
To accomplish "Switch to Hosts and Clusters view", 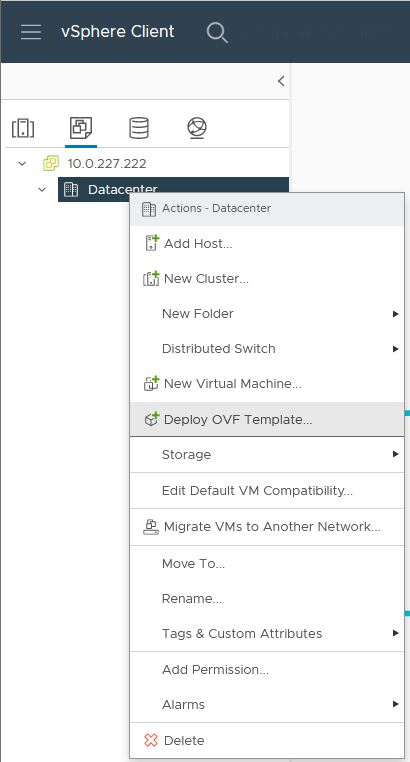I will 23,128.
